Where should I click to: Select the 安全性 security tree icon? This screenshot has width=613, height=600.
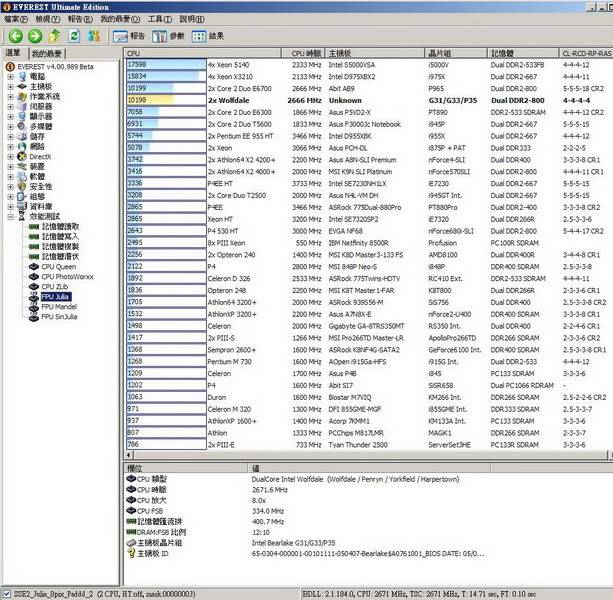(x=23, y=186)
